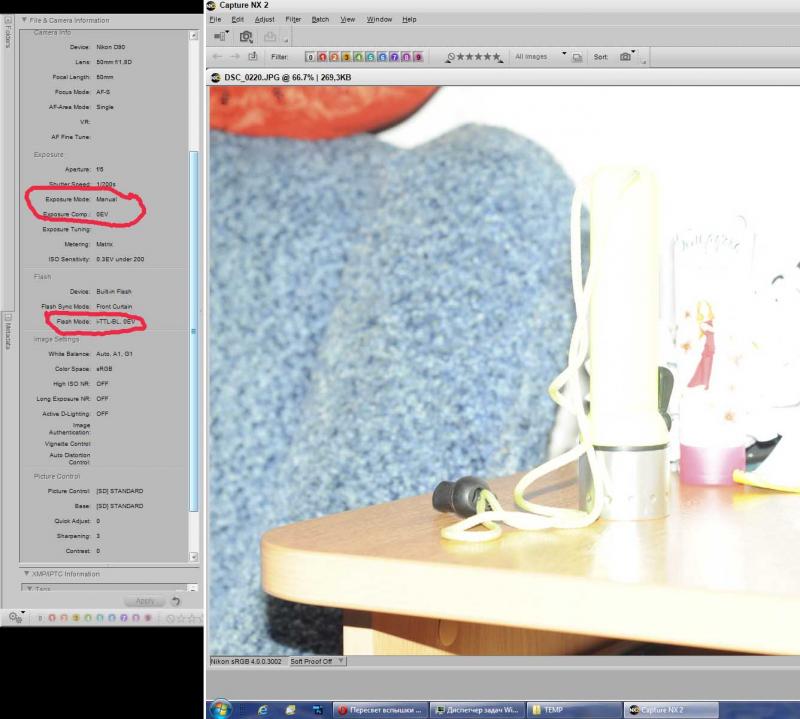This screenshot has height=719, width=800.
Task: Apply red label 1 in bottom label bar
Action: pos(52,618)
